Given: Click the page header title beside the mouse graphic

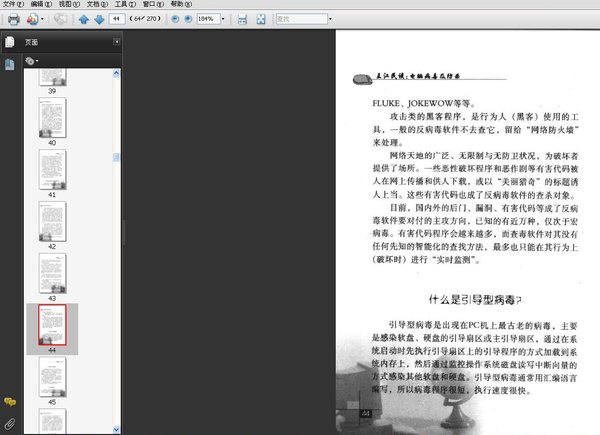Looking at the screenshot, I should point(417,76).
